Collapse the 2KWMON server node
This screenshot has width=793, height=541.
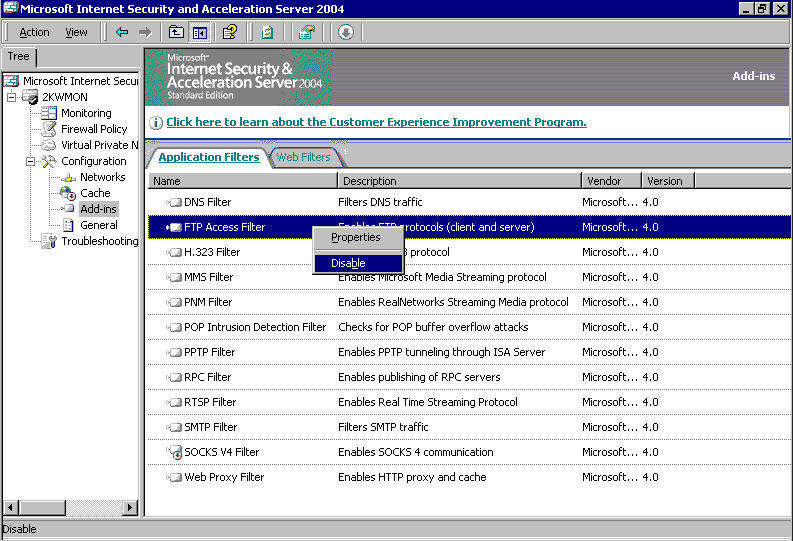point(11,97)
